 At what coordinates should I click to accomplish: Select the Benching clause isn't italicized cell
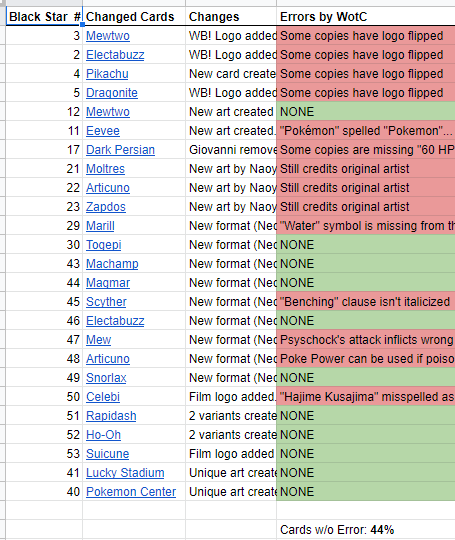(365, 302)
